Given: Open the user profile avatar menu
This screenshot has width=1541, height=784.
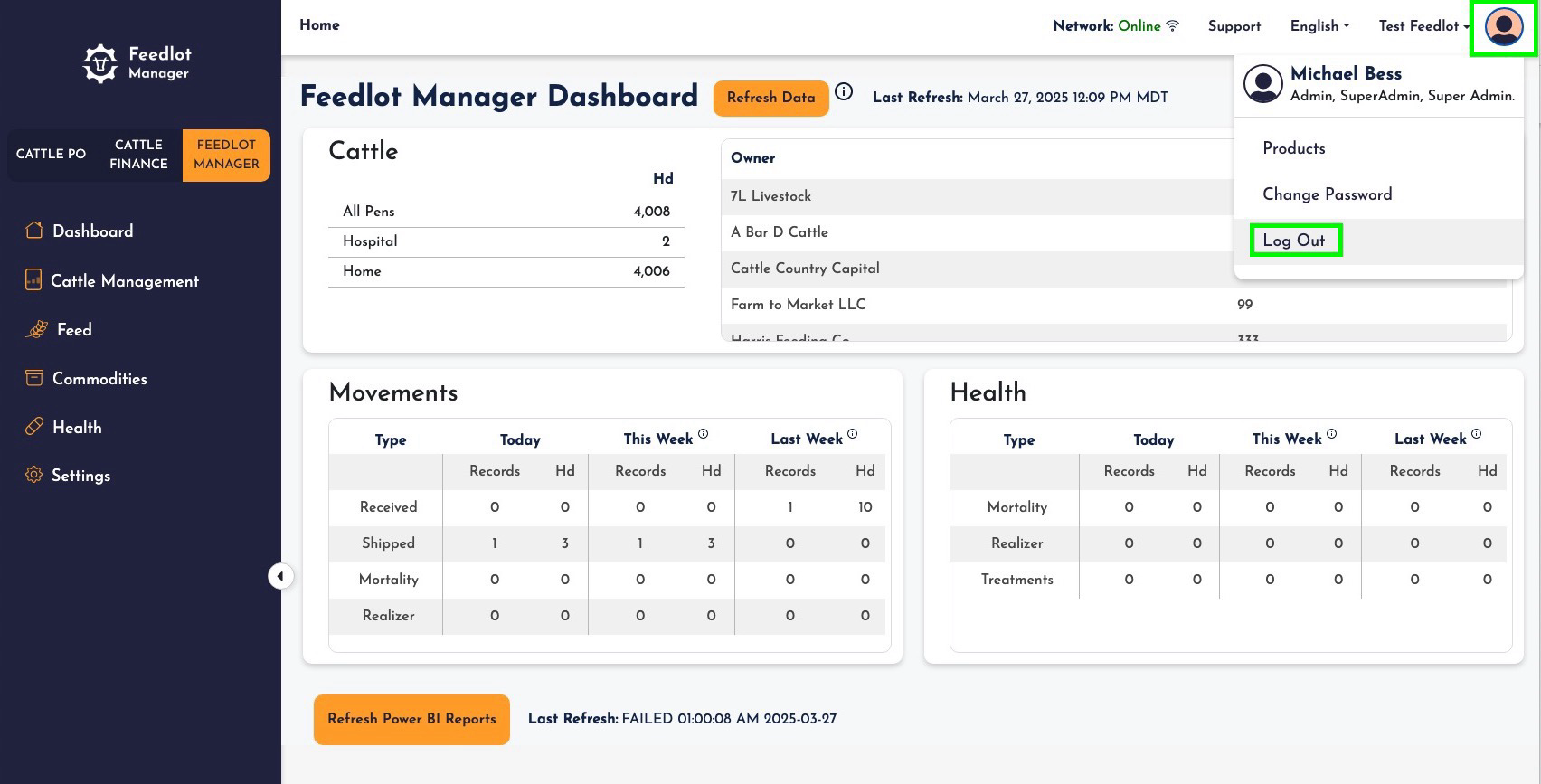Looking at the screenshot, I should 1504,26.
